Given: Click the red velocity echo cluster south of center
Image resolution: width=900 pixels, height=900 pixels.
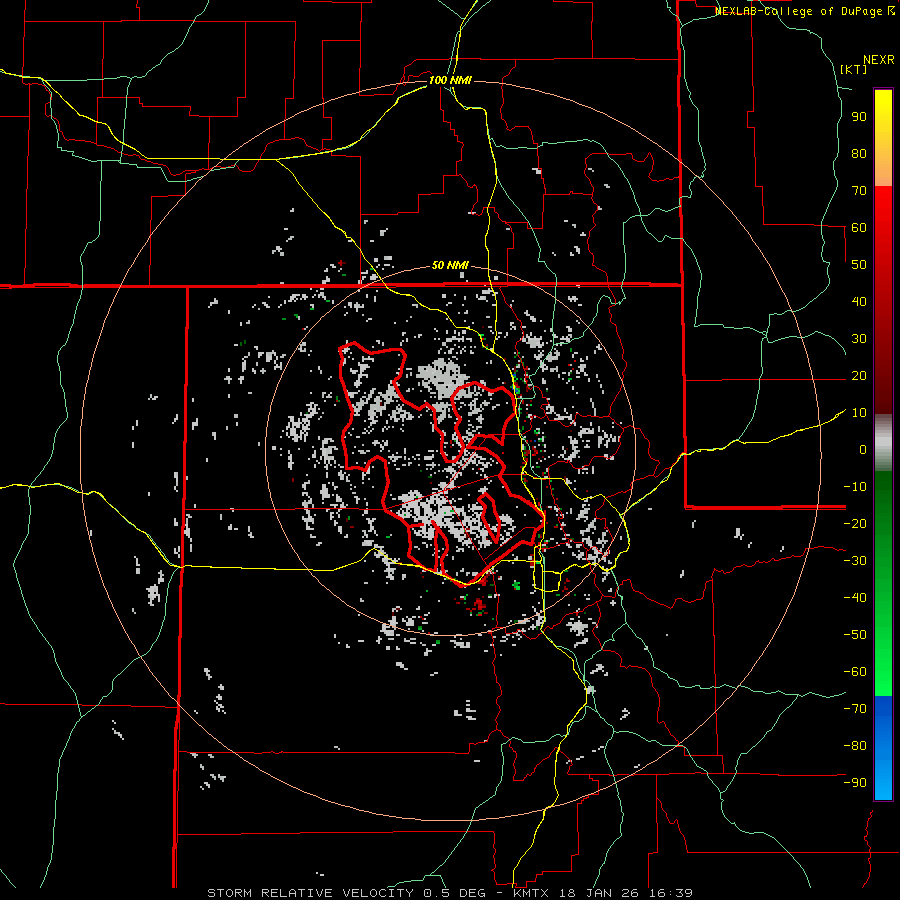Looking at the screenshot, I should click(x=478, y=603).
